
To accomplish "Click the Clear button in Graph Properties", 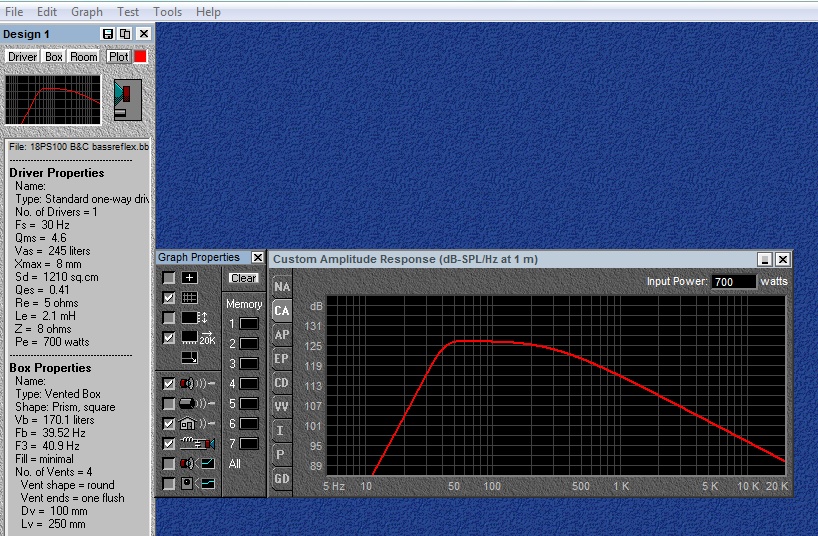I will click(x=244, y=278).
